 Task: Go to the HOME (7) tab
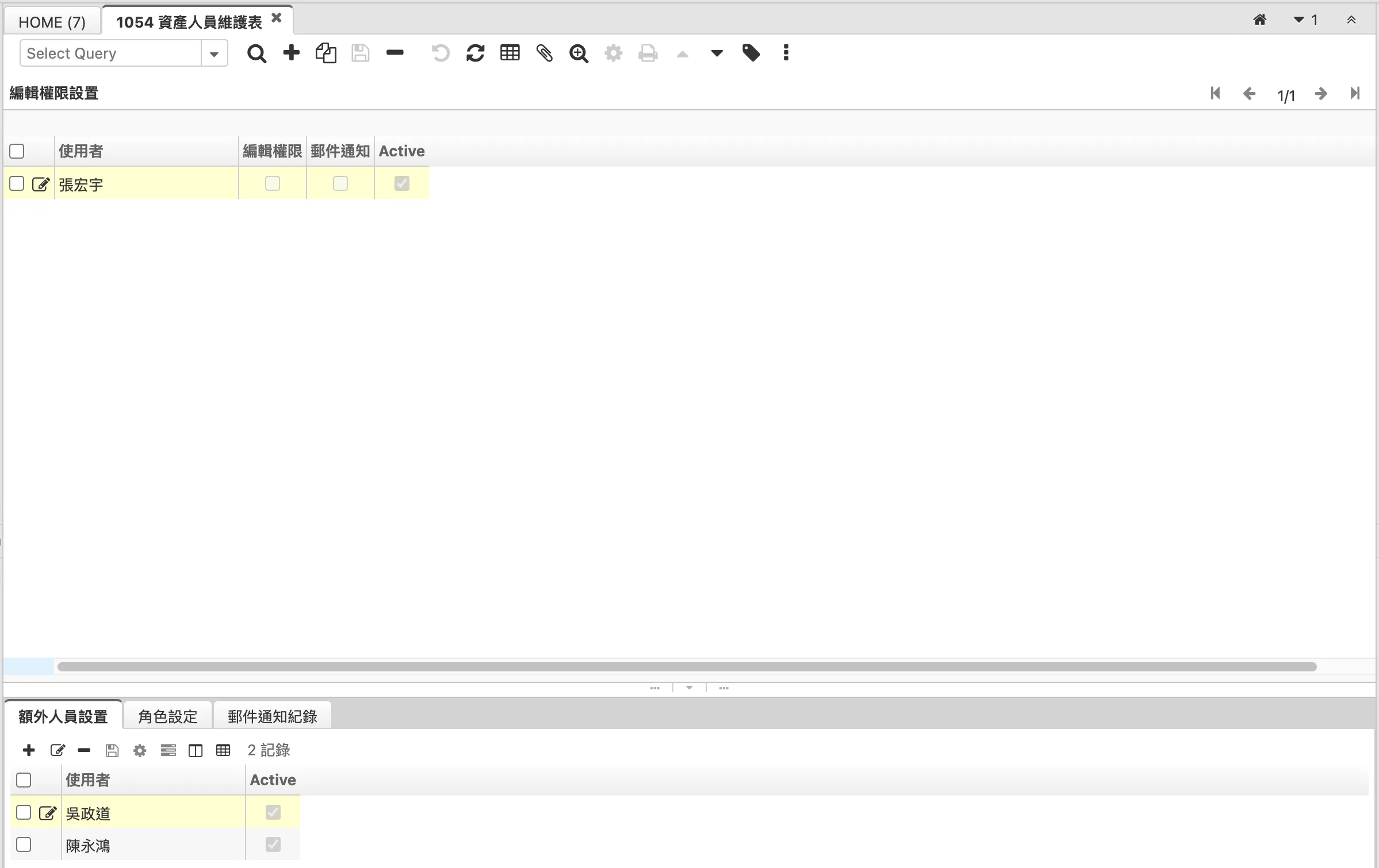pyautogui.click(x=52, y=22)
